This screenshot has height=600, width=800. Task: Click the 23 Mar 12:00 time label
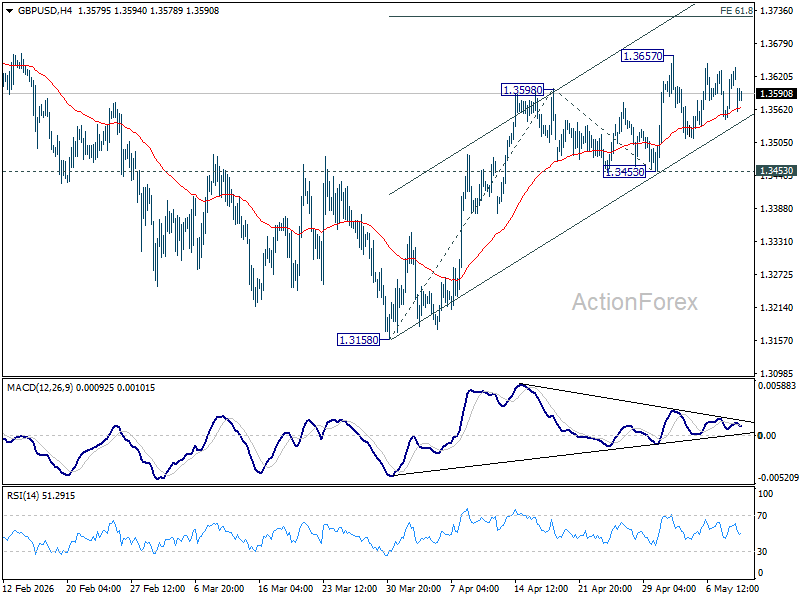(x=349, y=589)
